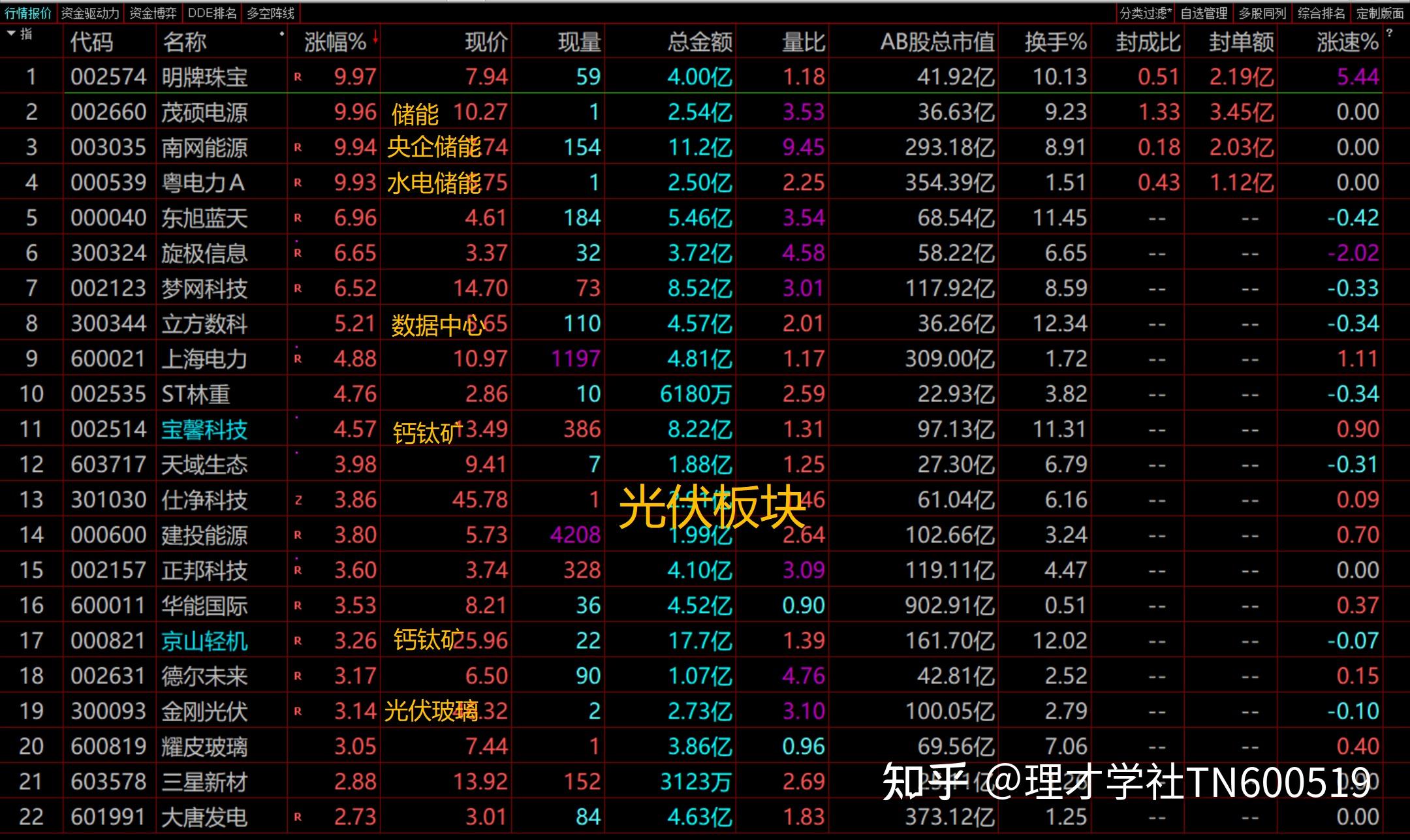1410x840 pixels.
Task: Click the R marker beside 南网能源
Action: tap(298, 148)
